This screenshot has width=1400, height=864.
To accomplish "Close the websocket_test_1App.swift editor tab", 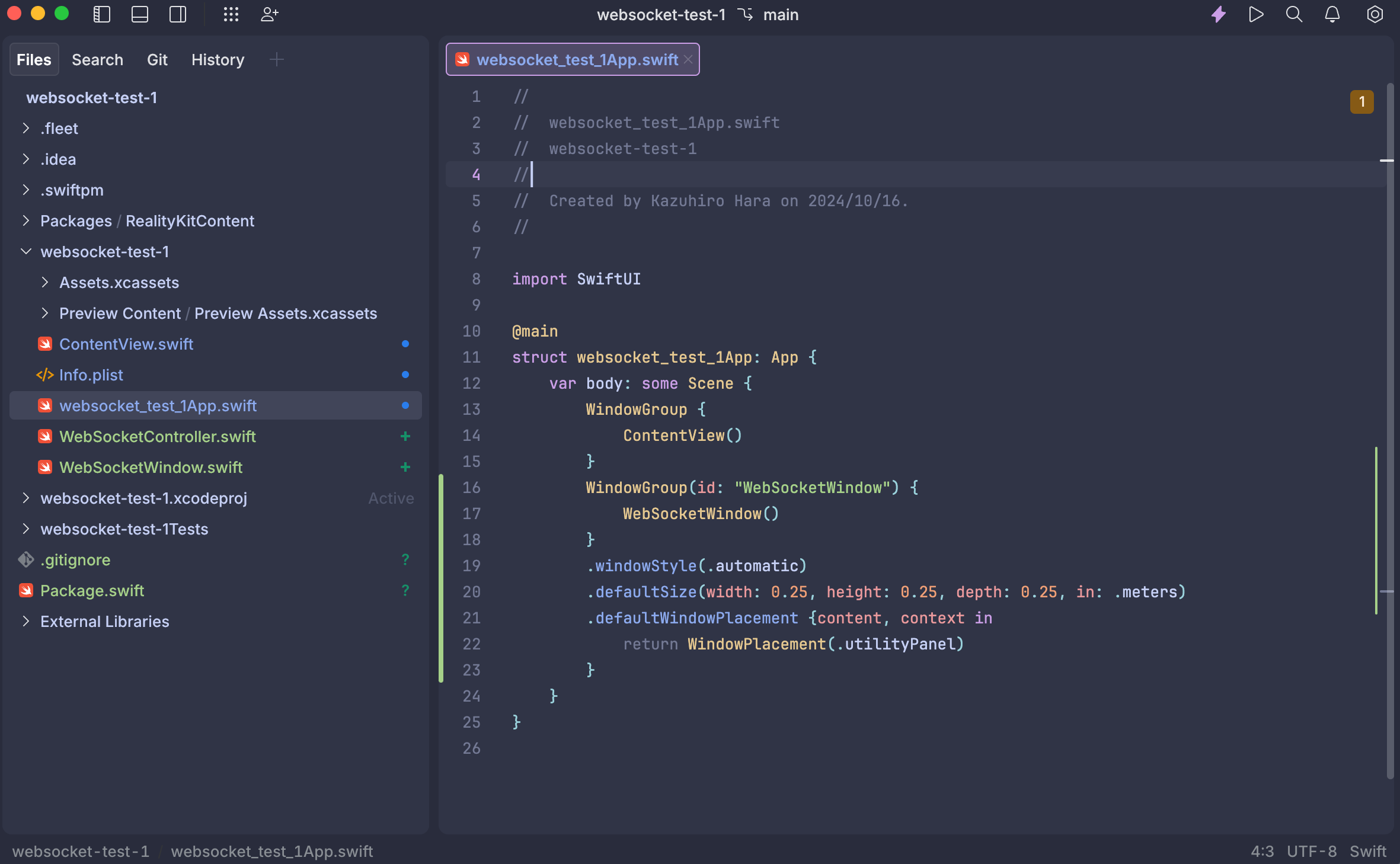I will [x=688, y=59].
